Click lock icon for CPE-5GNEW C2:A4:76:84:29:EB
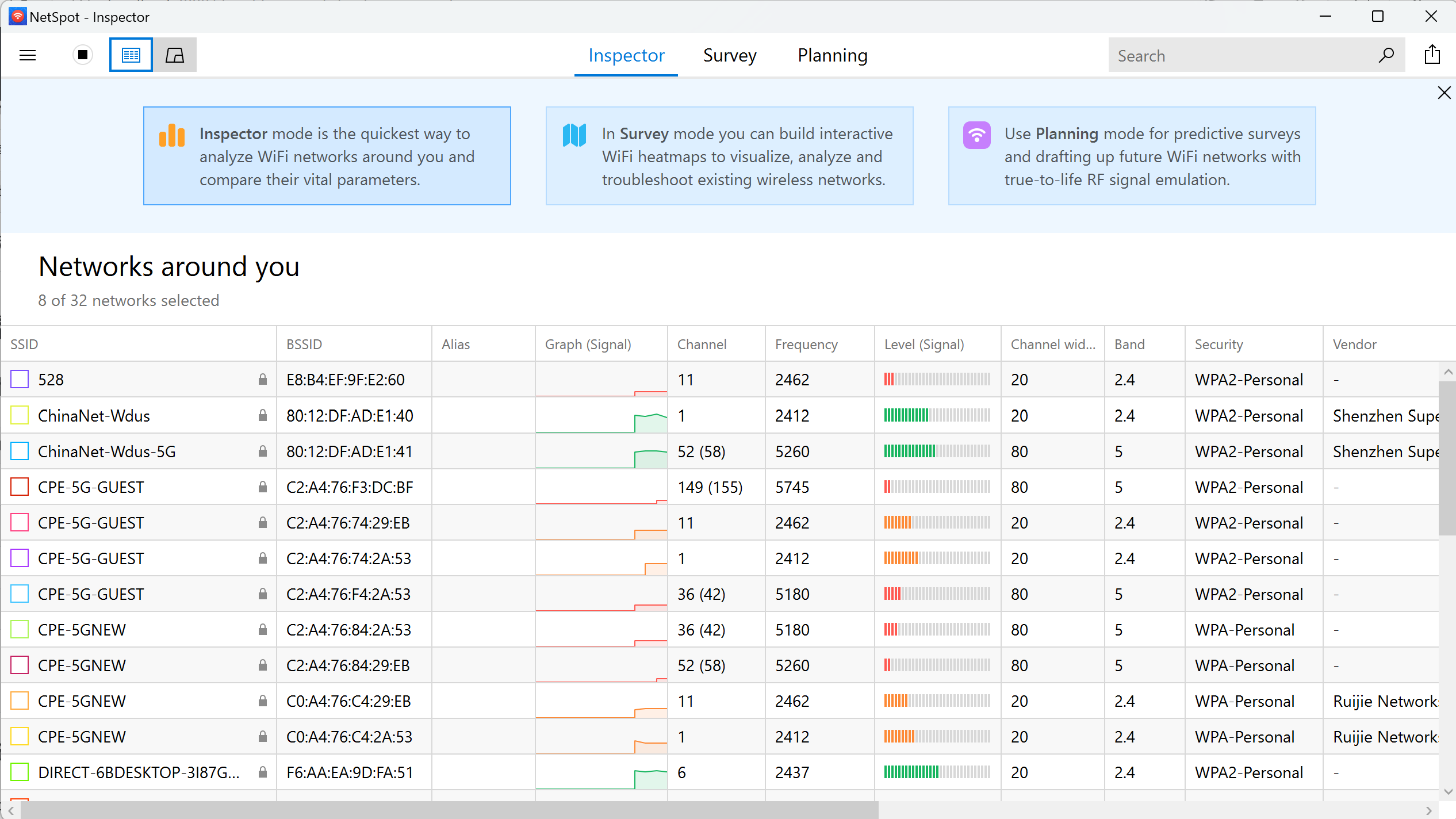The width and height of the screenshot is (1456, 819). pos(263,664)
